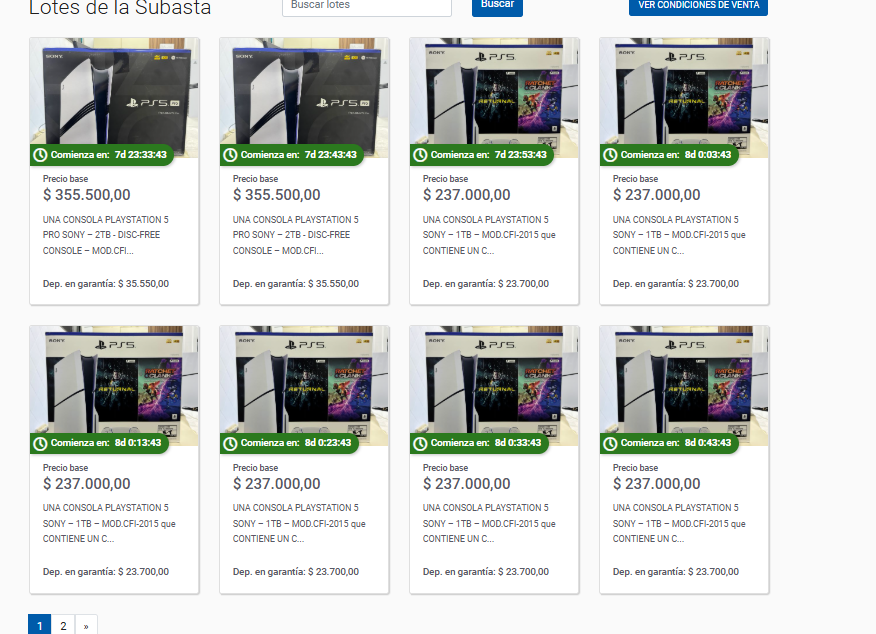Screen dimensions: 876x634
Task: Select page 1 in pagination
Action: point(40,625)
